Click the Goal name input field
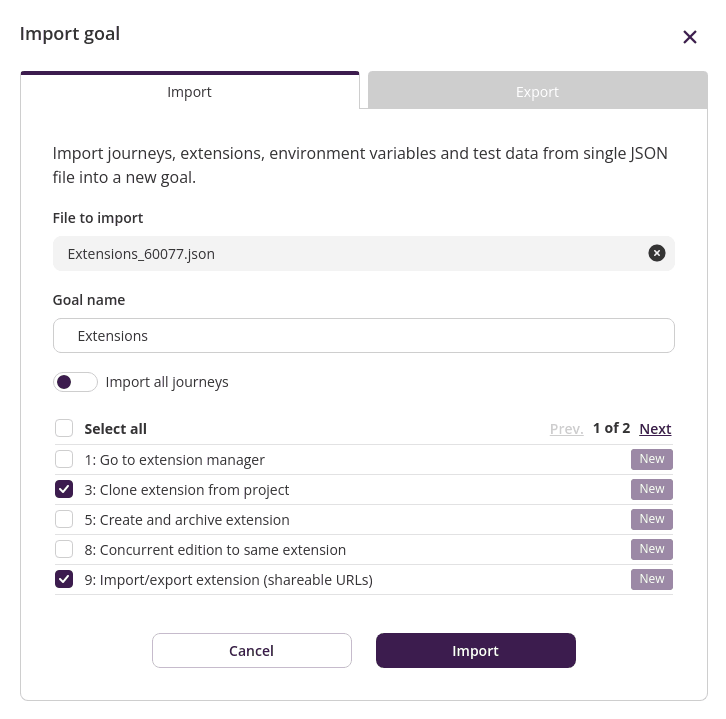The height and width of the screenshot is (719, 726). click(x=363, y=336)
